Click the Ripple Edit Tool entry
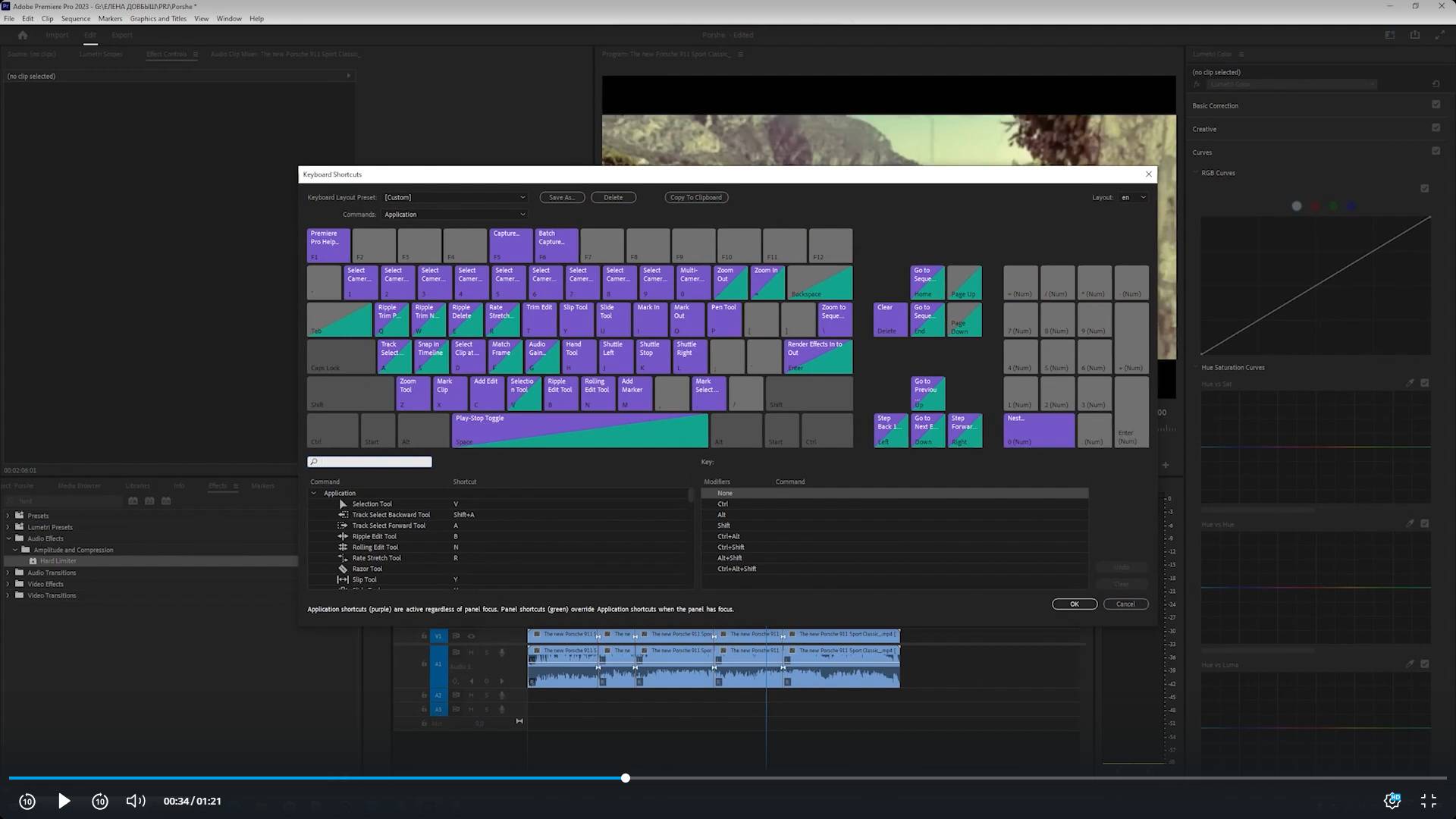The width and height of the screenshot is (1456, 819). click(x=375, y=536)
